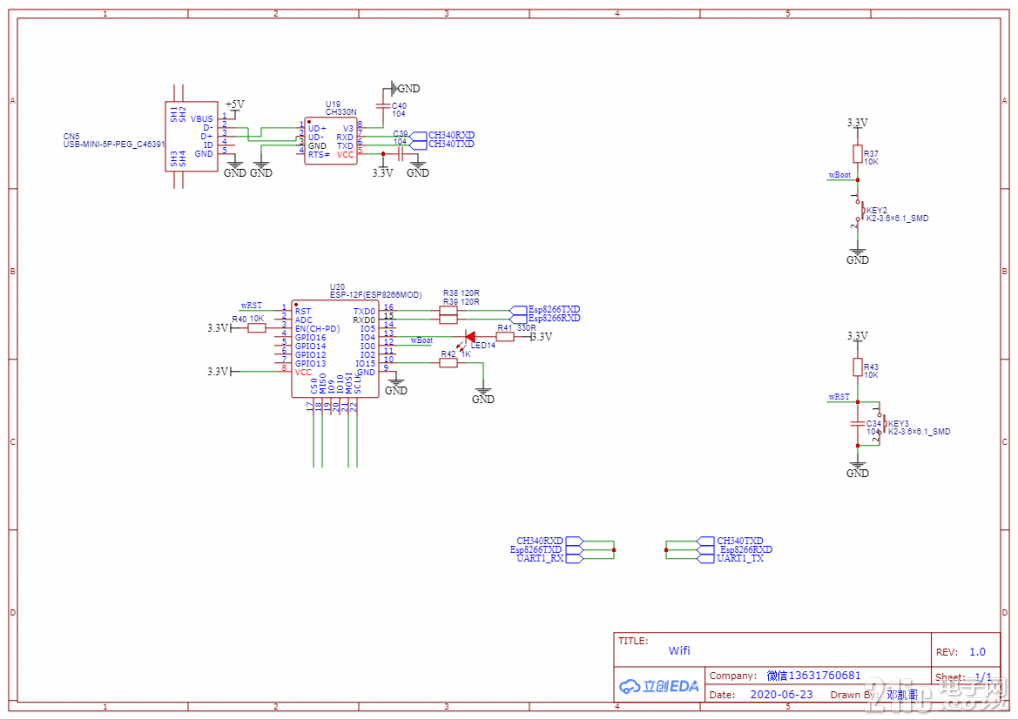Click the RTS# pin label on U19
Screen dimensions: 1018x720
pyautogui.click(x=318, y=155)
